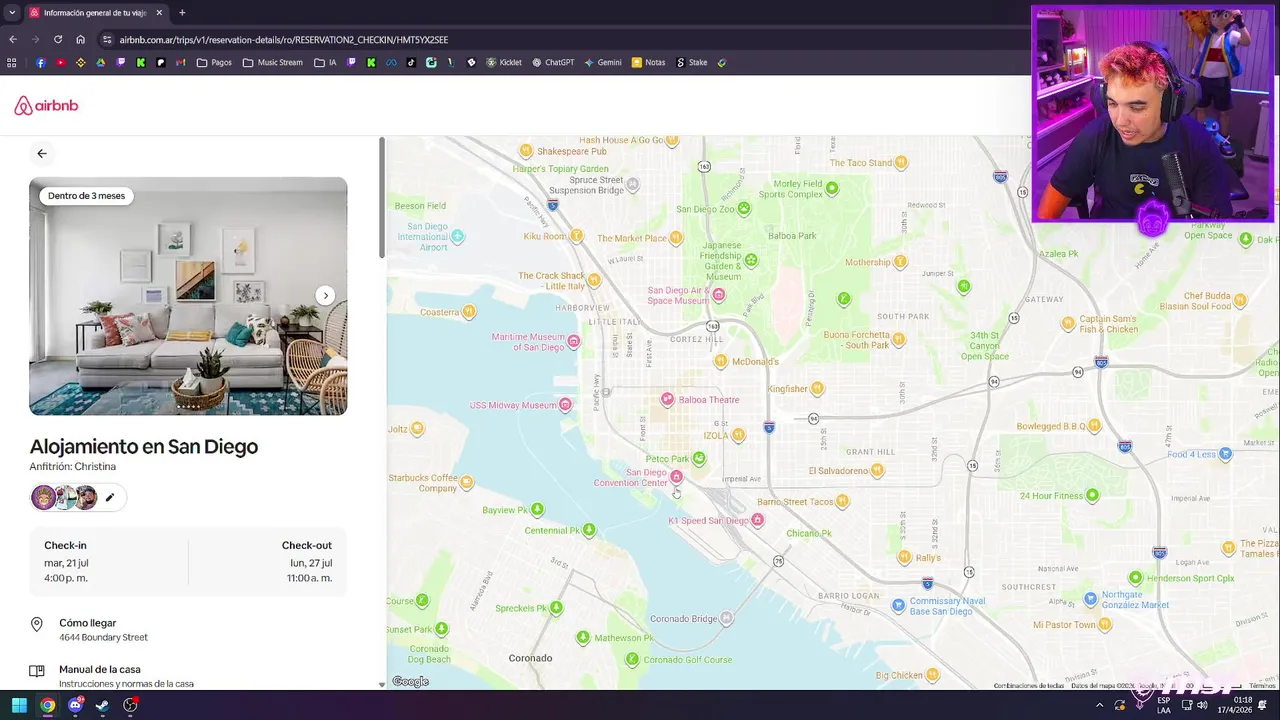Open the Stake bookmark
This screenshot has width=1280, height=720.
[x=692, y=62]
